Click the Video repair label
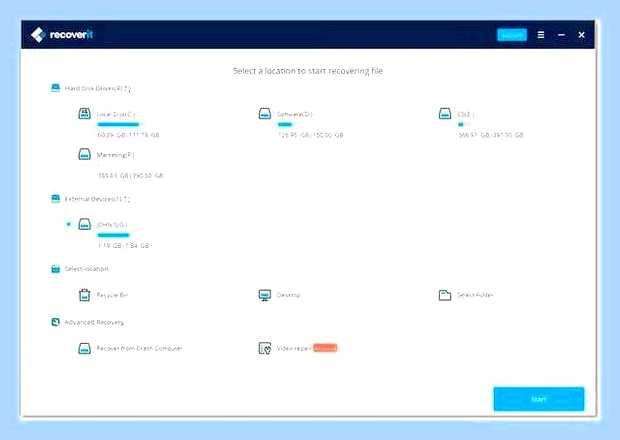 [294, 348]
